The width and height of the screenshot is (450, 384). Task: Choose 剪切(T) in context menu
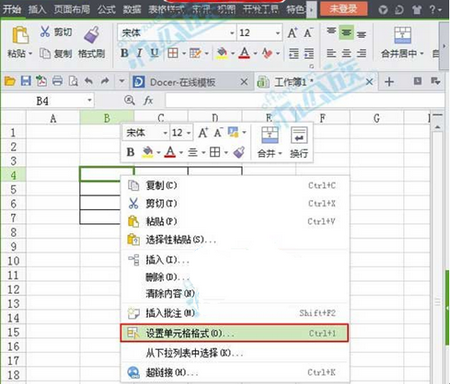pyautogui.click(x=235, y=203)
